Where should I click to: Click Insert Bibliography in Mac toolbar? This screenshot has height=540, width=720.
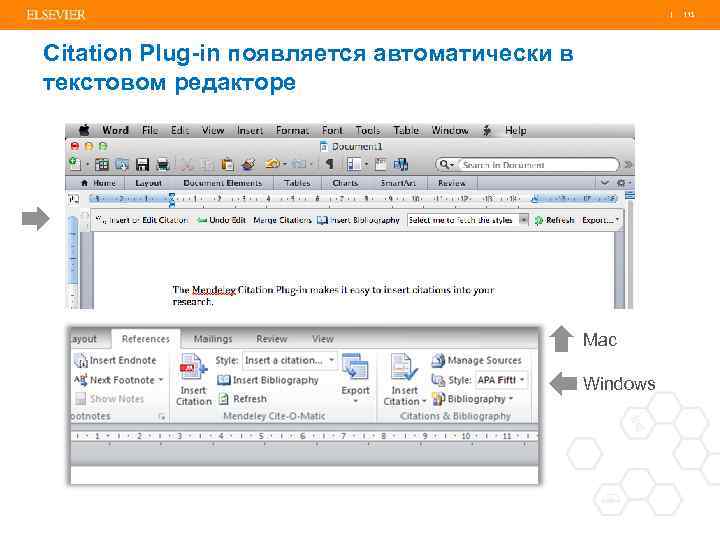tap(359, 220)
